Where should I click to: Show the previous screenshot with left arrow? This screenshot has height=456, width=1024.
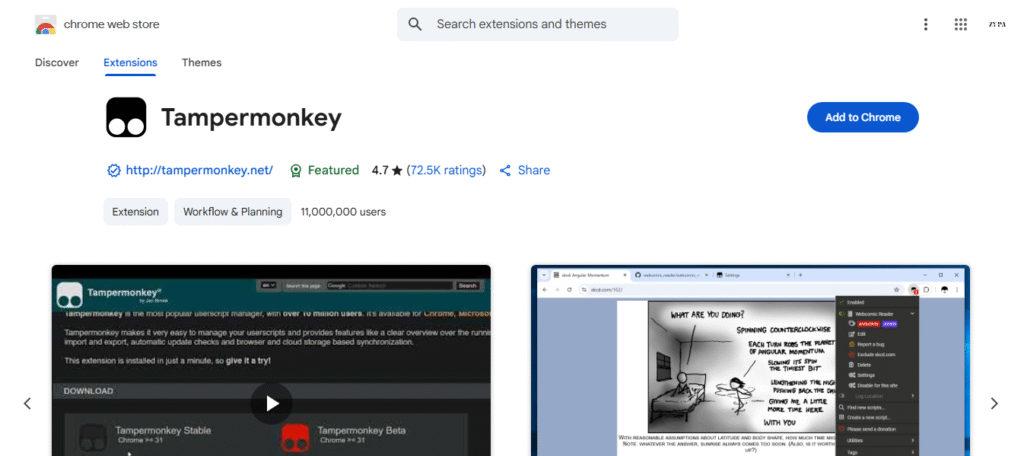coord(27,404)
